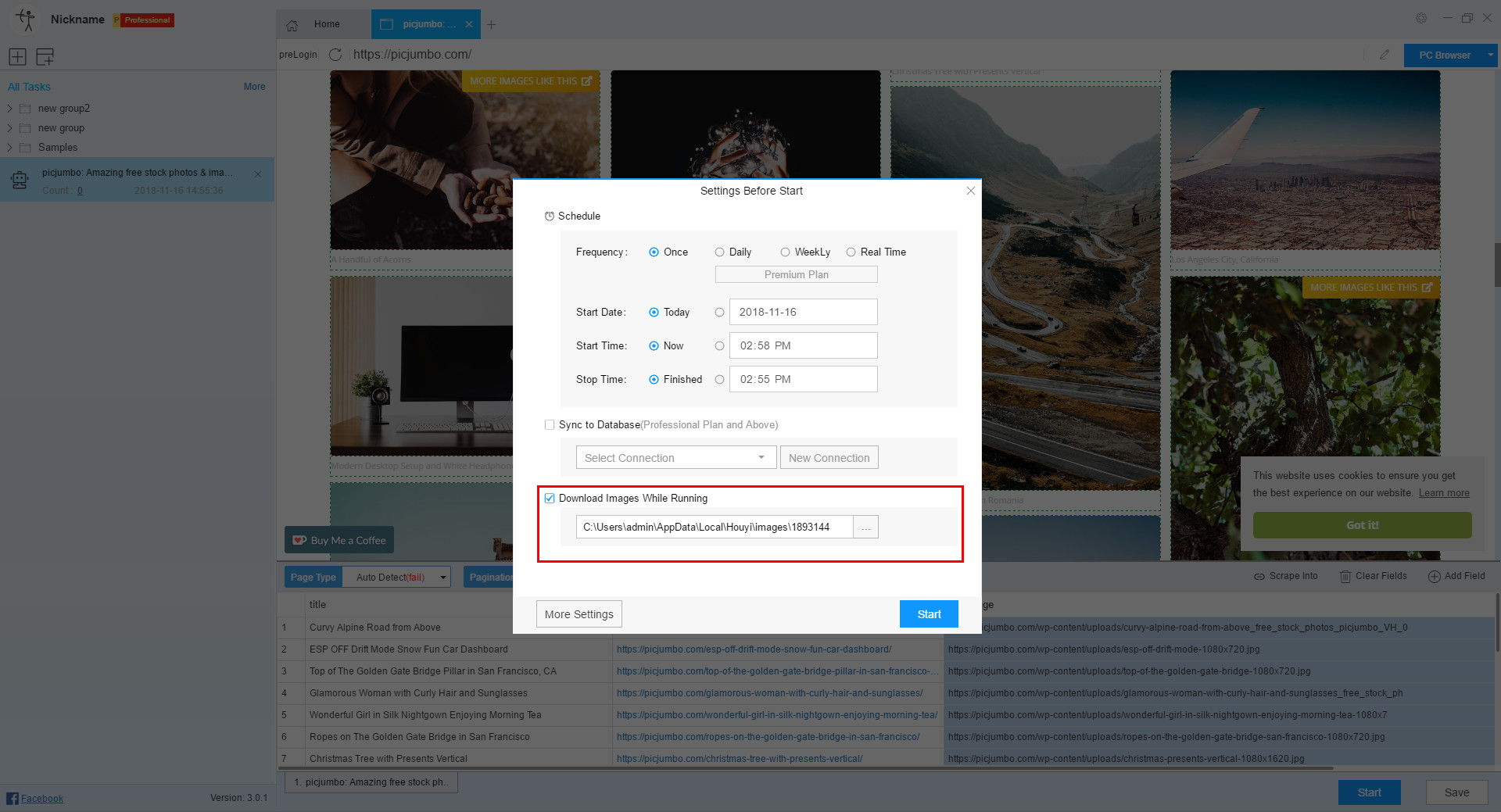Select Today as start date
This screenshot has height=812, width=1501.
pyautogui.click(x=654, y=313)
